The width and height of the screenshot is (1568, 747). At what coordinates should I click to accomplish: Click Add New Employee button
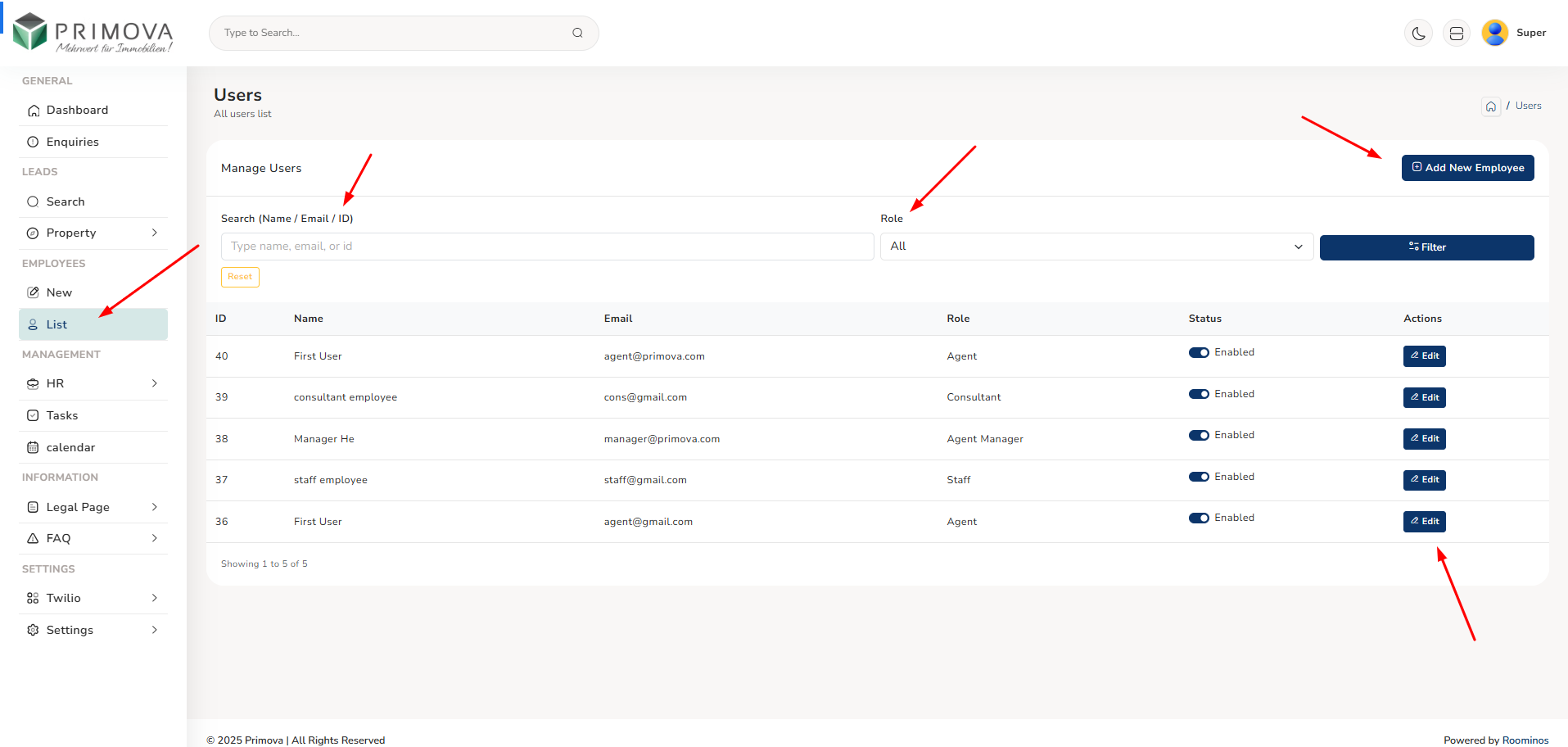click(1467, 168)
